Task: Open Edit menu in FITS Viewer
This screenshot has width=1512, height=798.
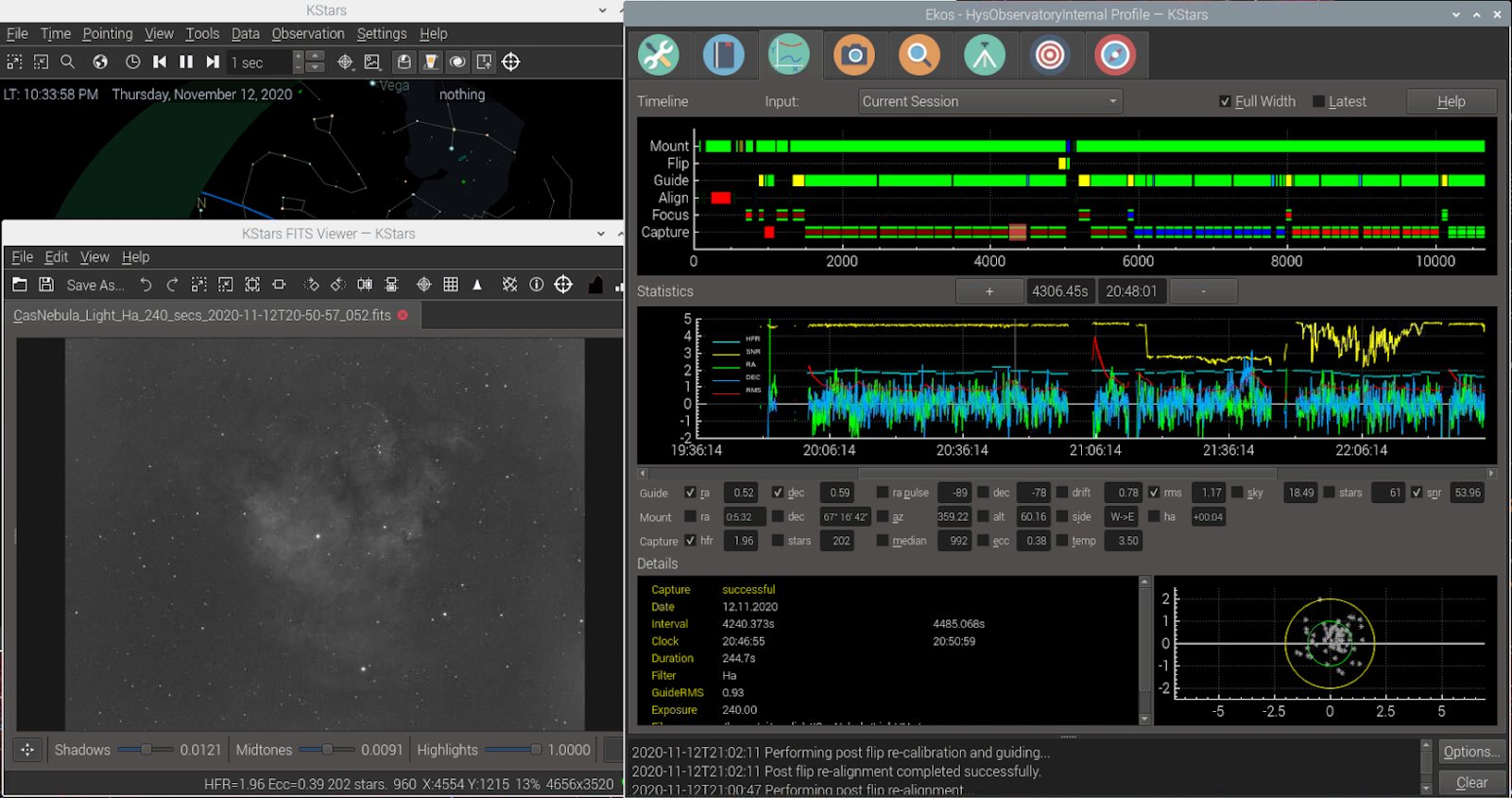Action: (57, 256)
